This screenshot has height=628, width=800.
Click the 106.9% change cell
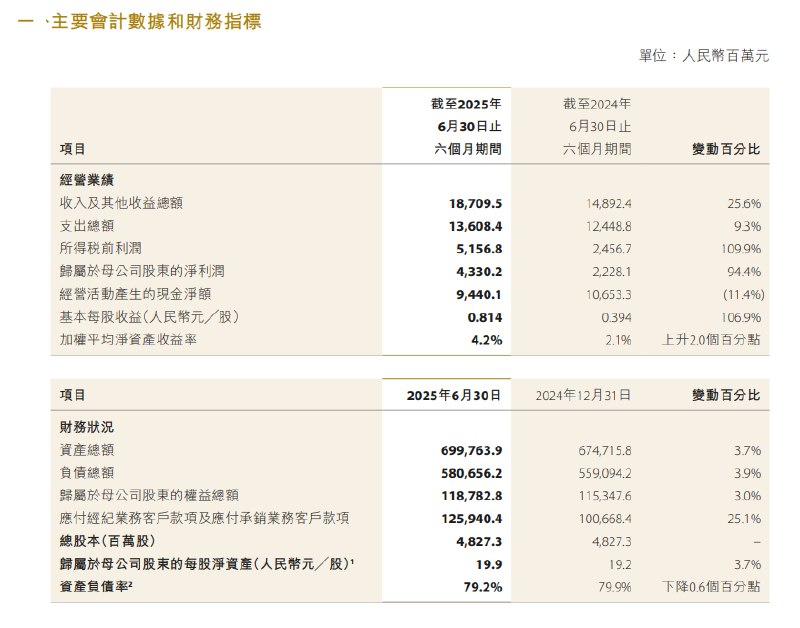point(741,317)
